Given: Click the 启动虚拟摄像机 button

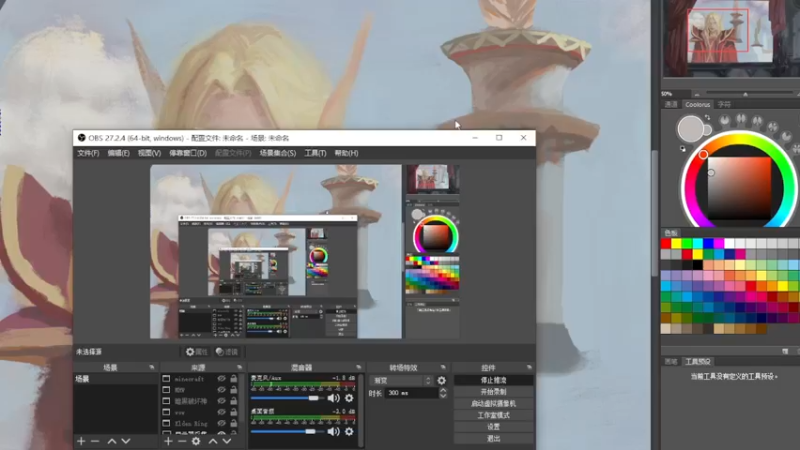Looking at the screenshot, I should (493, 404).
